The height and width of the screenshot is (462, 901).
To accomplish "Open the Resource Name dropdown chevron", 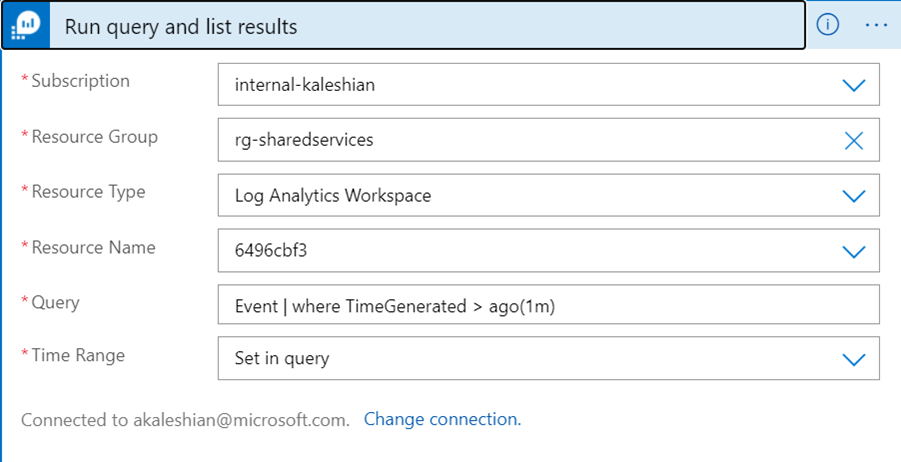I will point(853,251).
